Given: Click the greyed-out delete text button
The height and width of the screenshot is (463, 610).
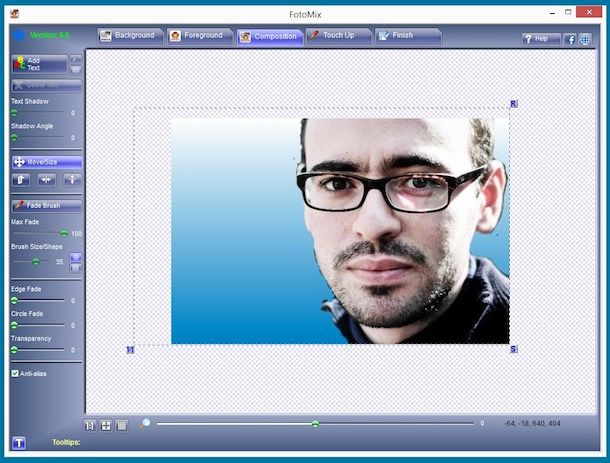Looking at the screenshot, I should pos(46,85).
